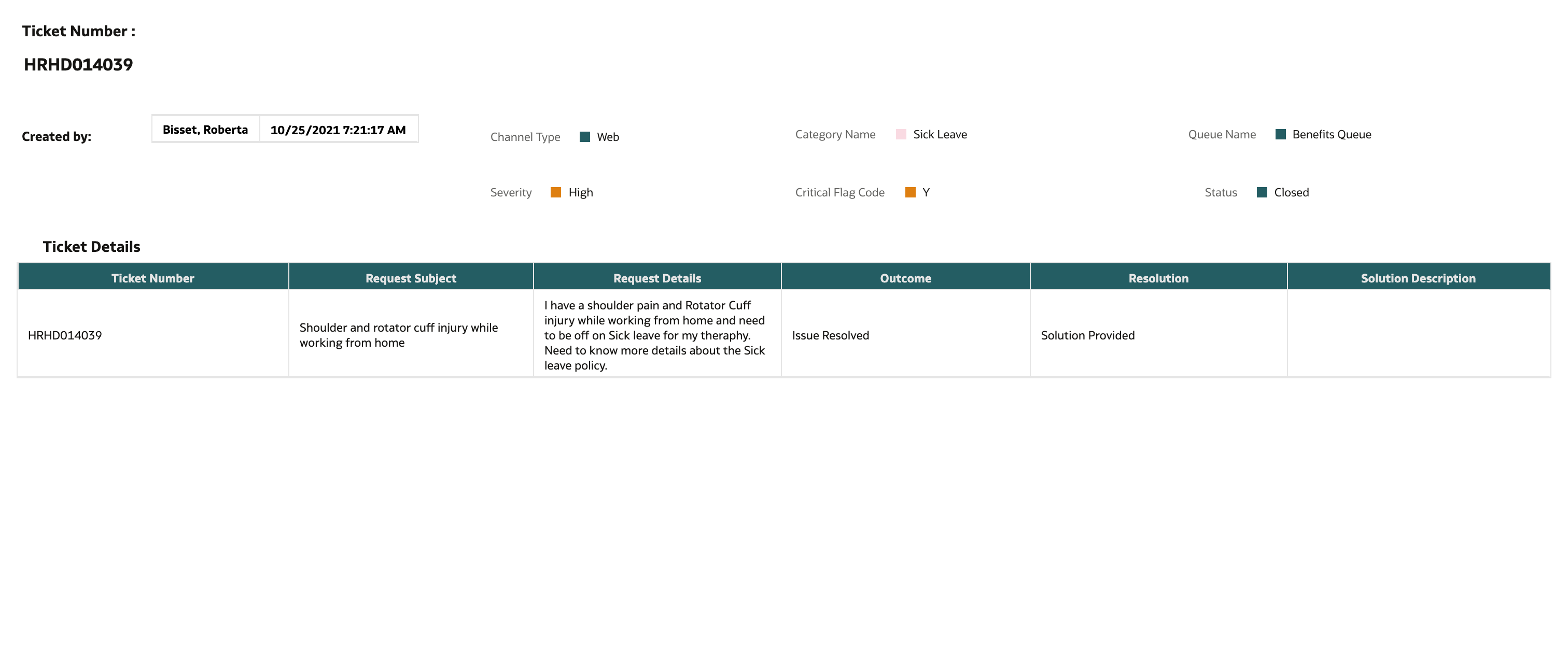Click the 'Ticket Number :' title label
This screenshot has width=1568, height=653.
[x=78, y=31]
